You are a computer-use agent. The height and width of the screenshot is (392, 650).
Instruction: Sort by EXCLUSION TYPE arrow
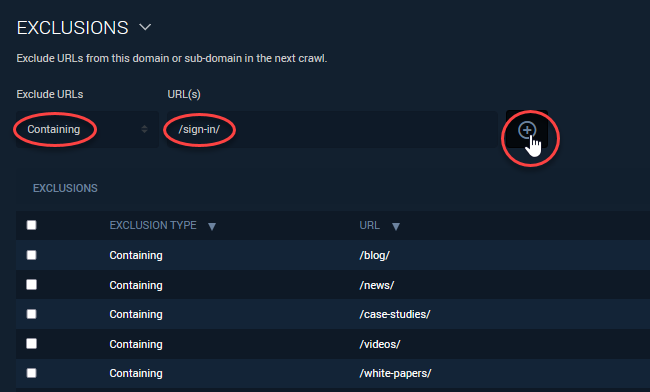click(212, 226)
